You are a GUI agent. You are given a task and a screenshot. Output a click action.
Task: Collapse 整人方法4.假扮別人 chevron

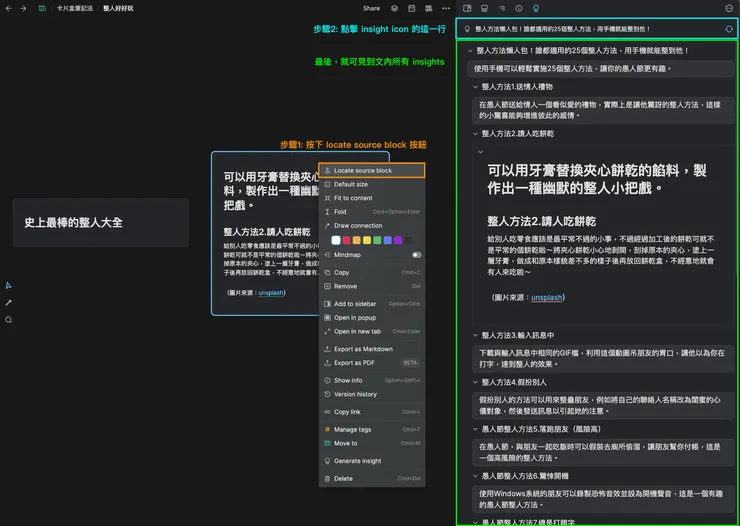475,382
